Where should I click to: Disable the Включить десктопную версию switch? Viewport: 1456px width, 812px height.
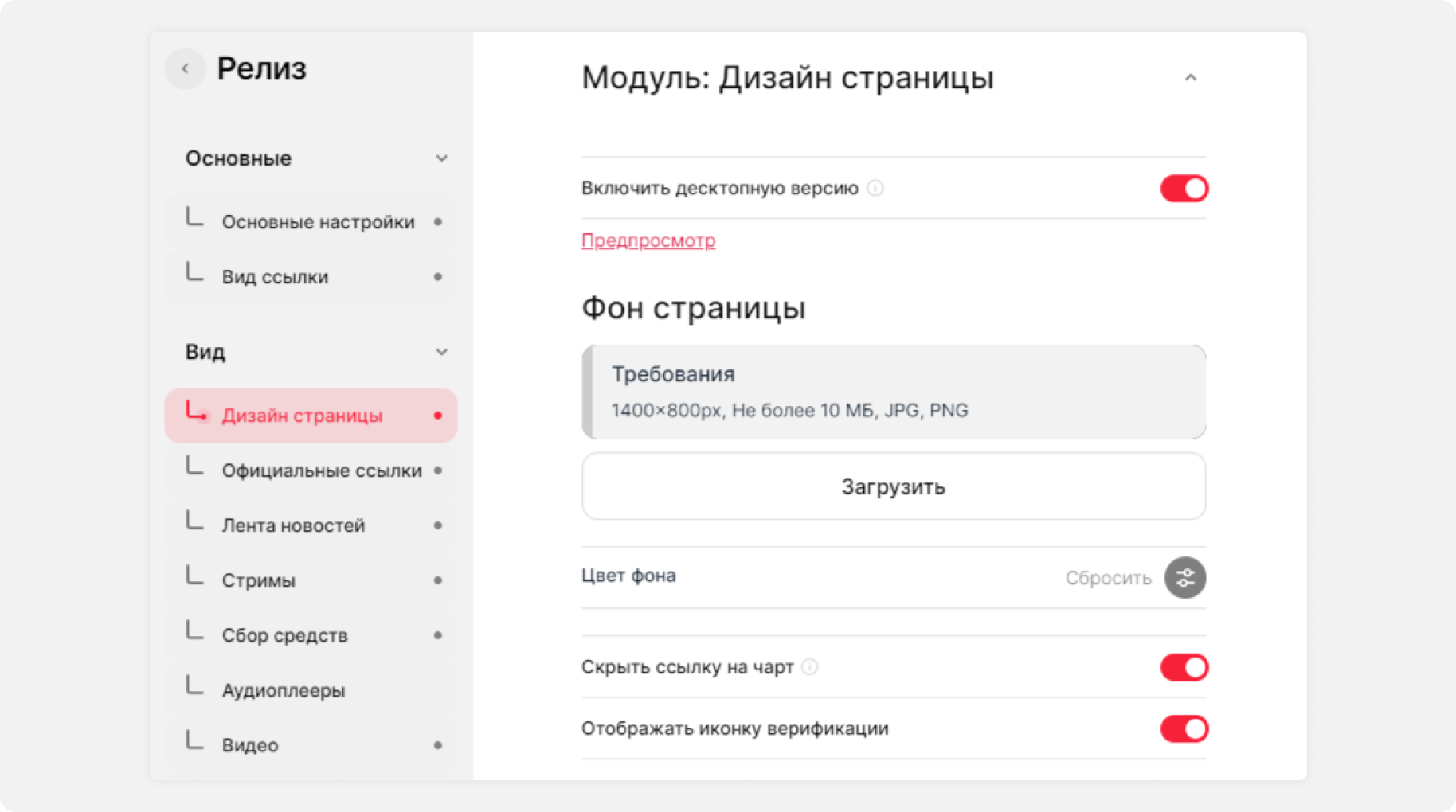pos(1184,189)
